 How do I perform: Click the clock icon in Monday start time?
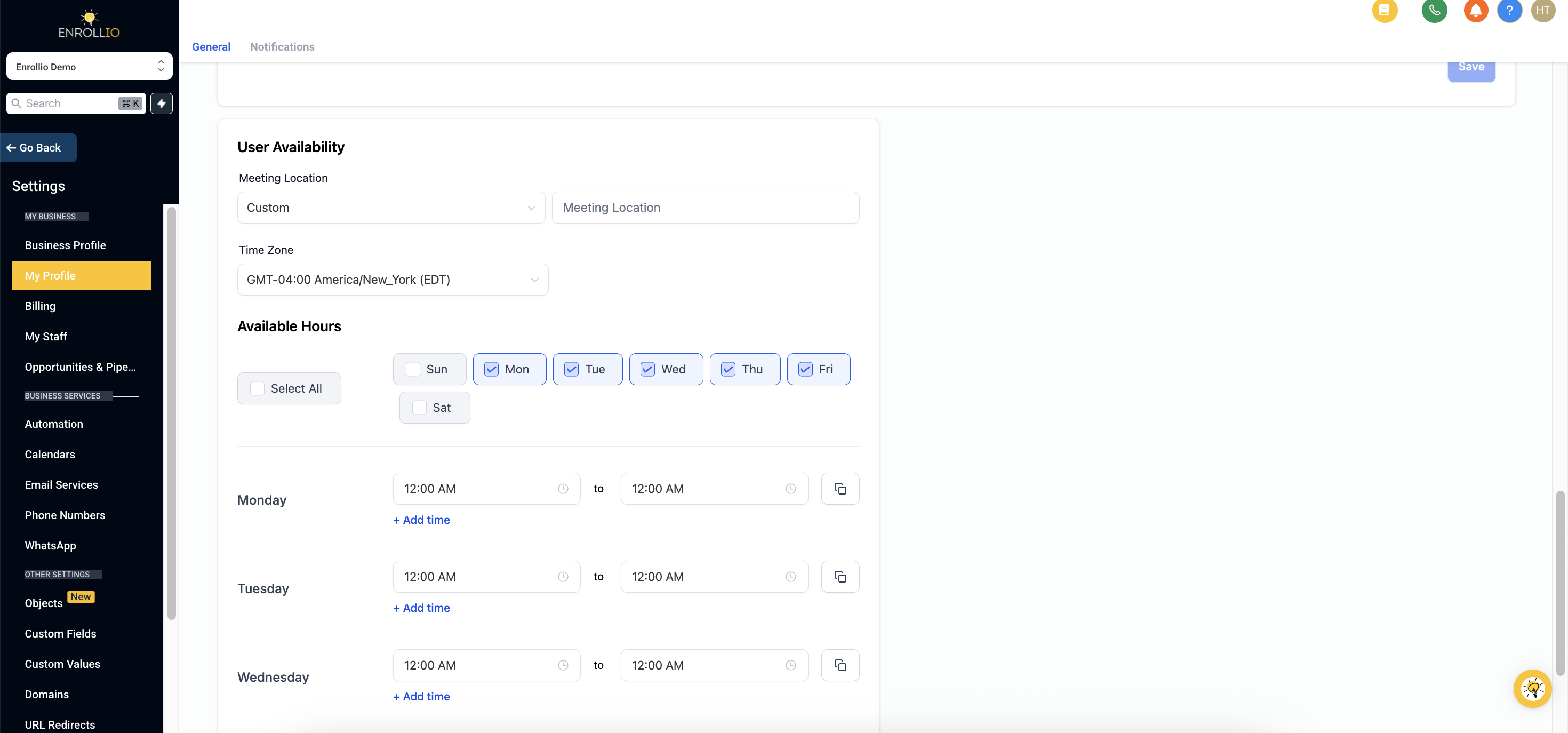tap(563, 489)
